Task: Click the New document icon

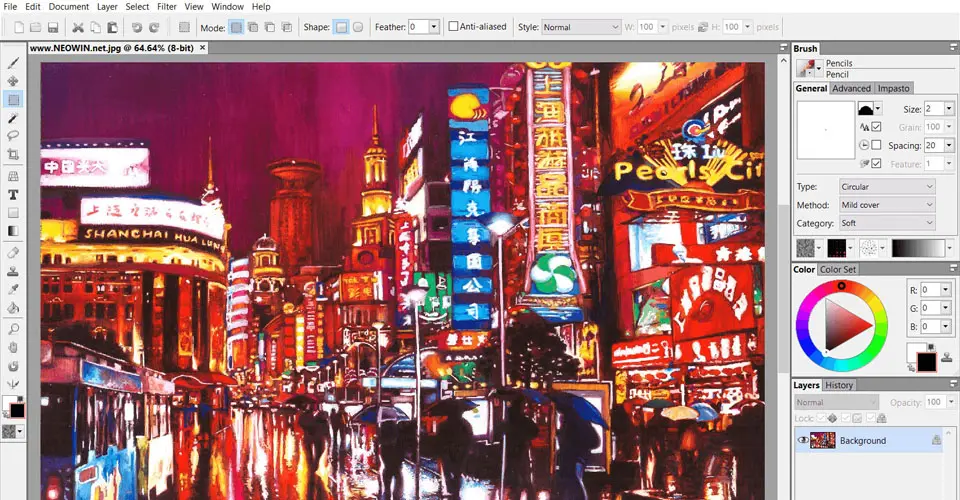Action: 19,27
